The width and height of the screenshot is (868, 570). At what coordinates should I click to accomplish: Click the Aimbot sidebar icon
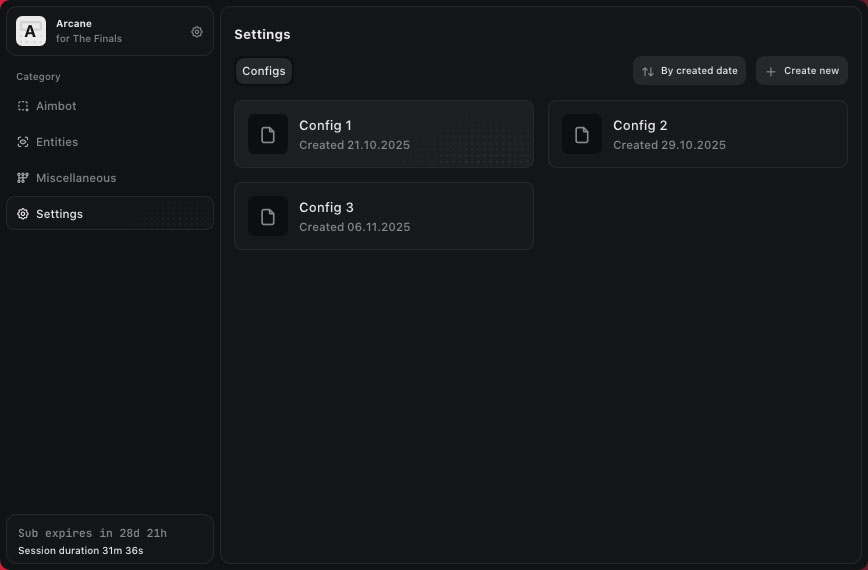[23, 106]
